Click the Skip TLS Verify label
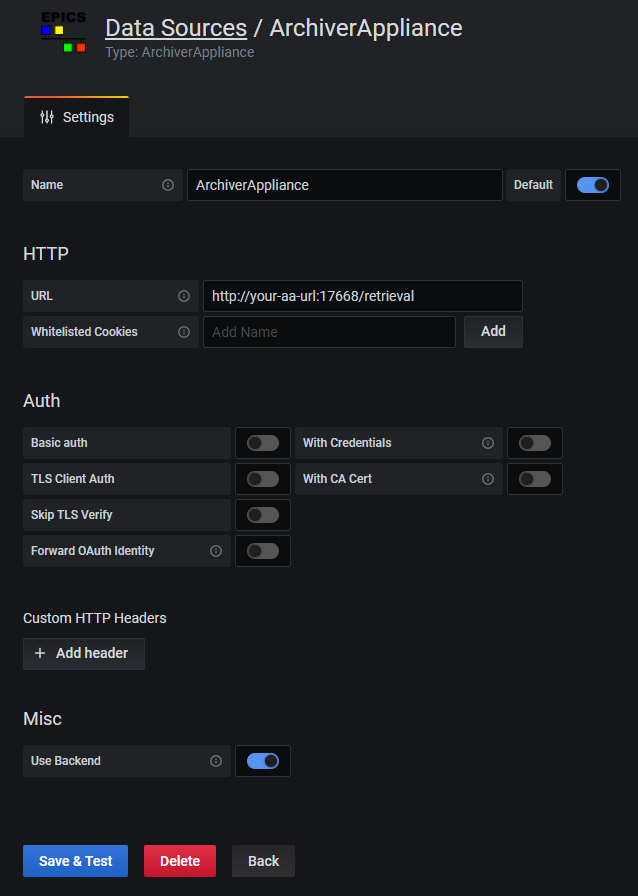Screen dimensions: 638x896 tap(71, 515)
